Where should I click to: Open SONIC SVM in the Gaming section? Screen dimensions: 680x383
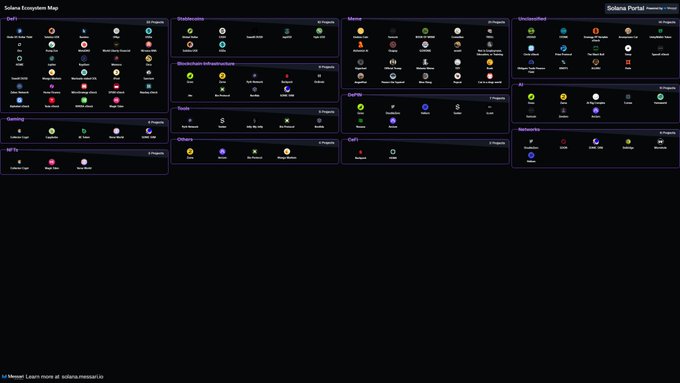coord(149,131)
